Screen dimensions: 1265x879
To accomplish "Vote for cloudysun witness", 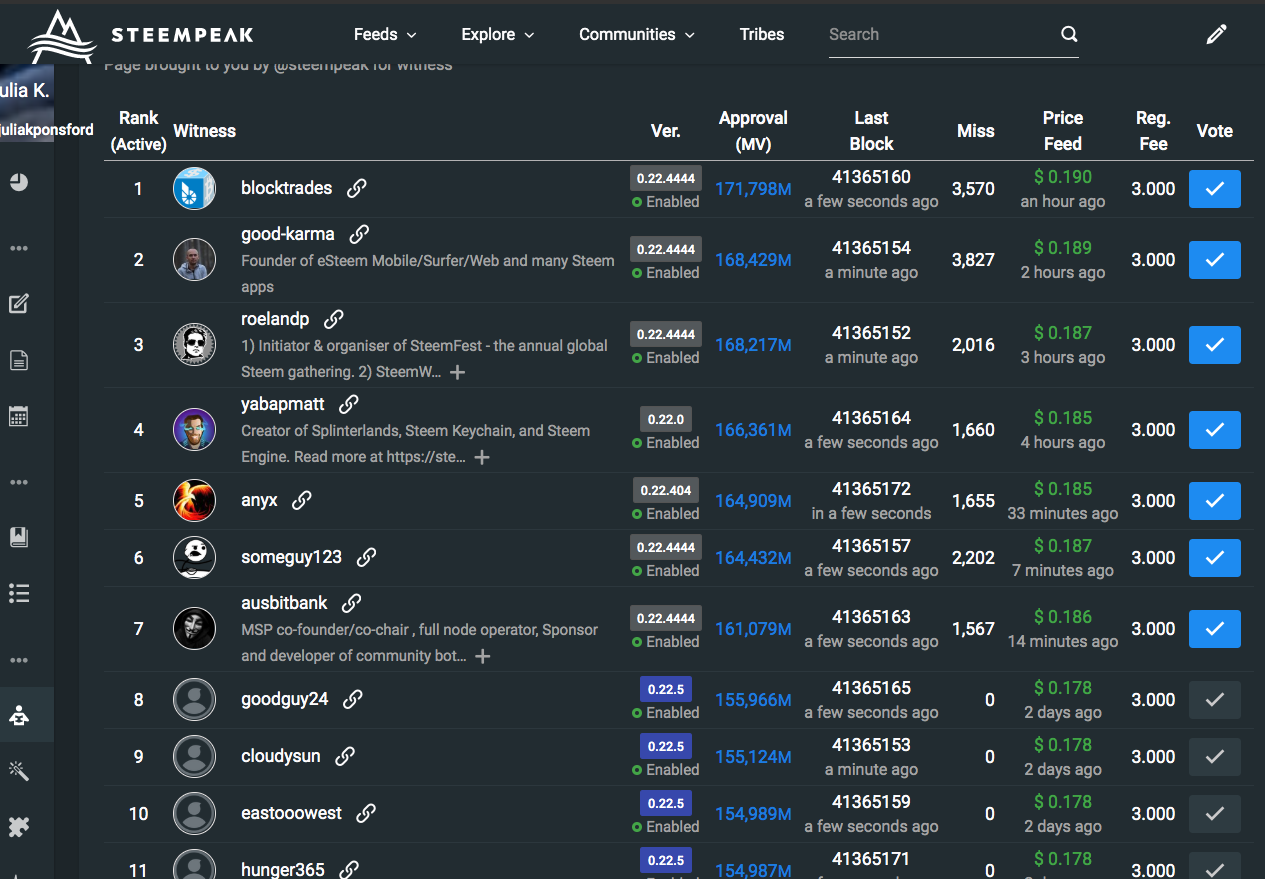I will 1215,757.
